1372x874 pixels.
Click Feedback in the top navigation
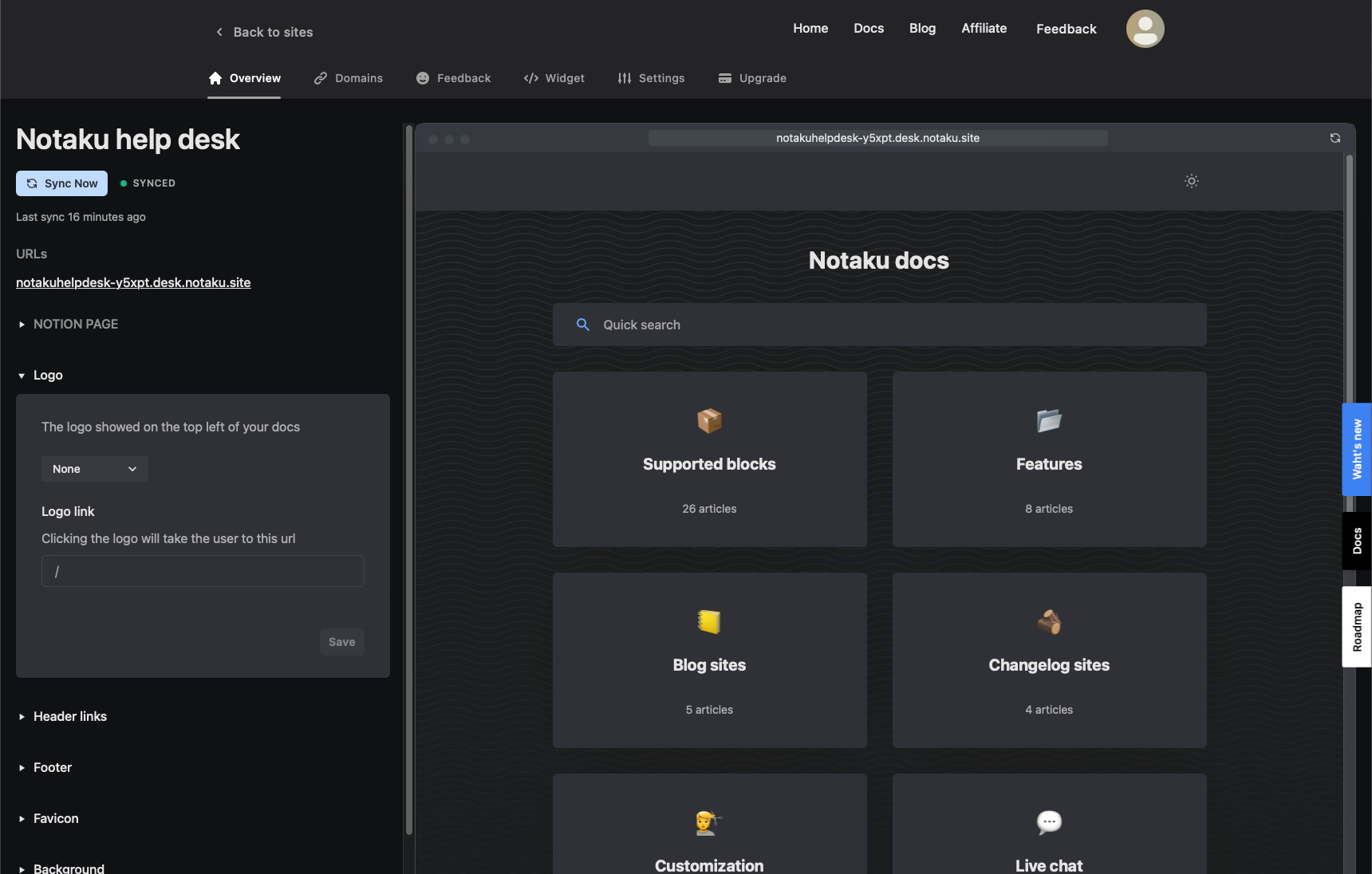pyautogui.click(x=1066, y=30)
